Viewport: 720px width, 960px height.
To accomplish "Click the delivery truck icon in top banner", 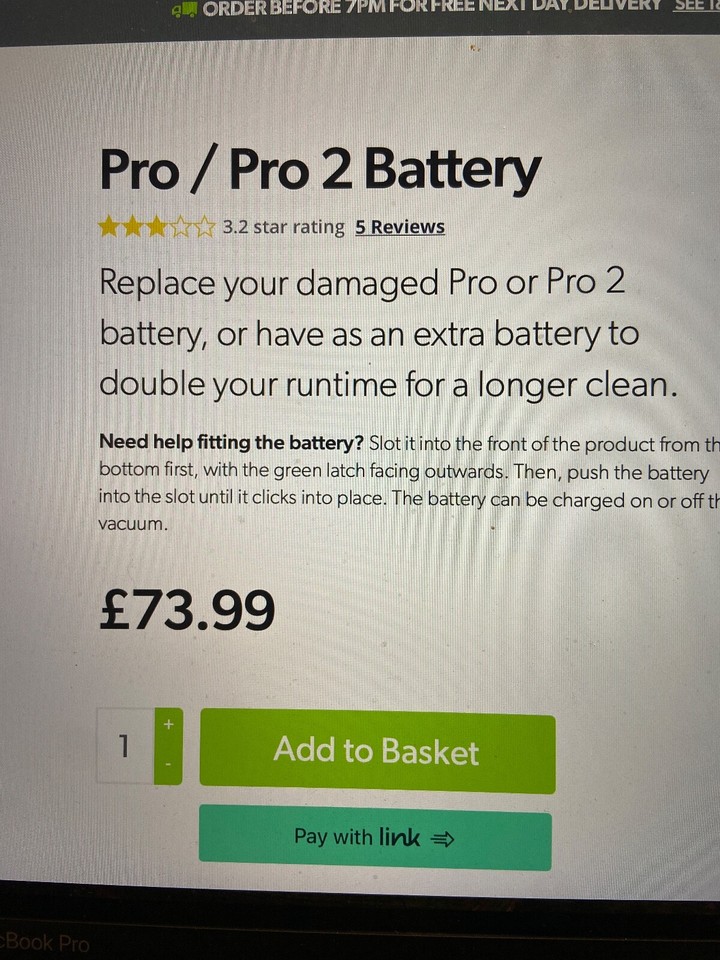I will click(x=185, y=9).
